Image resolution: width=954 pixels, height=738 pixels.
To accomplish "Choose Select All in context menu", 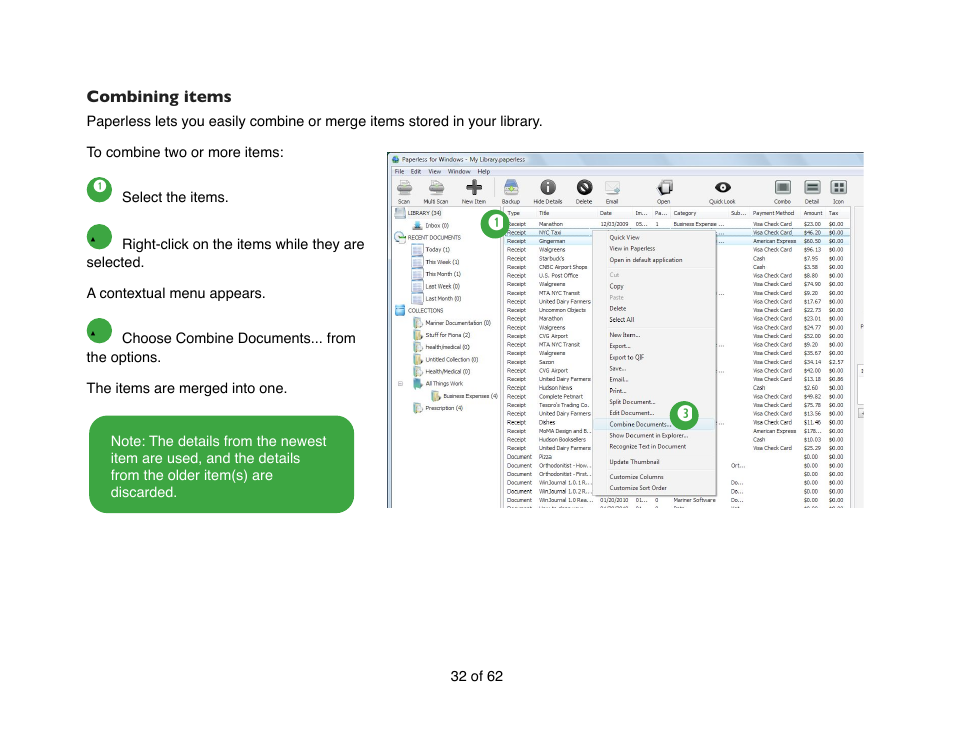I will click(x=621, y=319).
